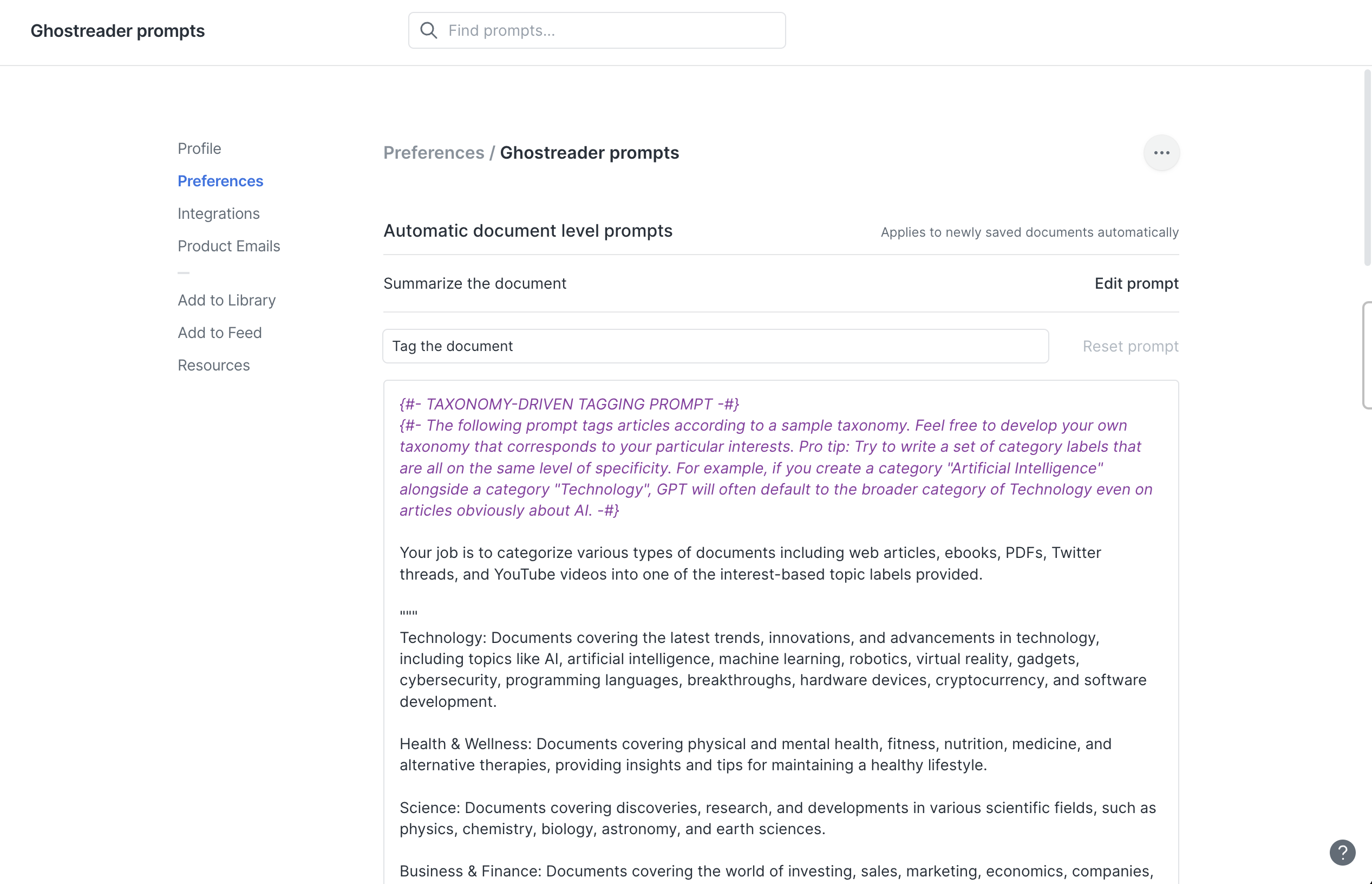Screen dimensions: 1372x884
Task: Open the Resources section
Action: (213, 365)
